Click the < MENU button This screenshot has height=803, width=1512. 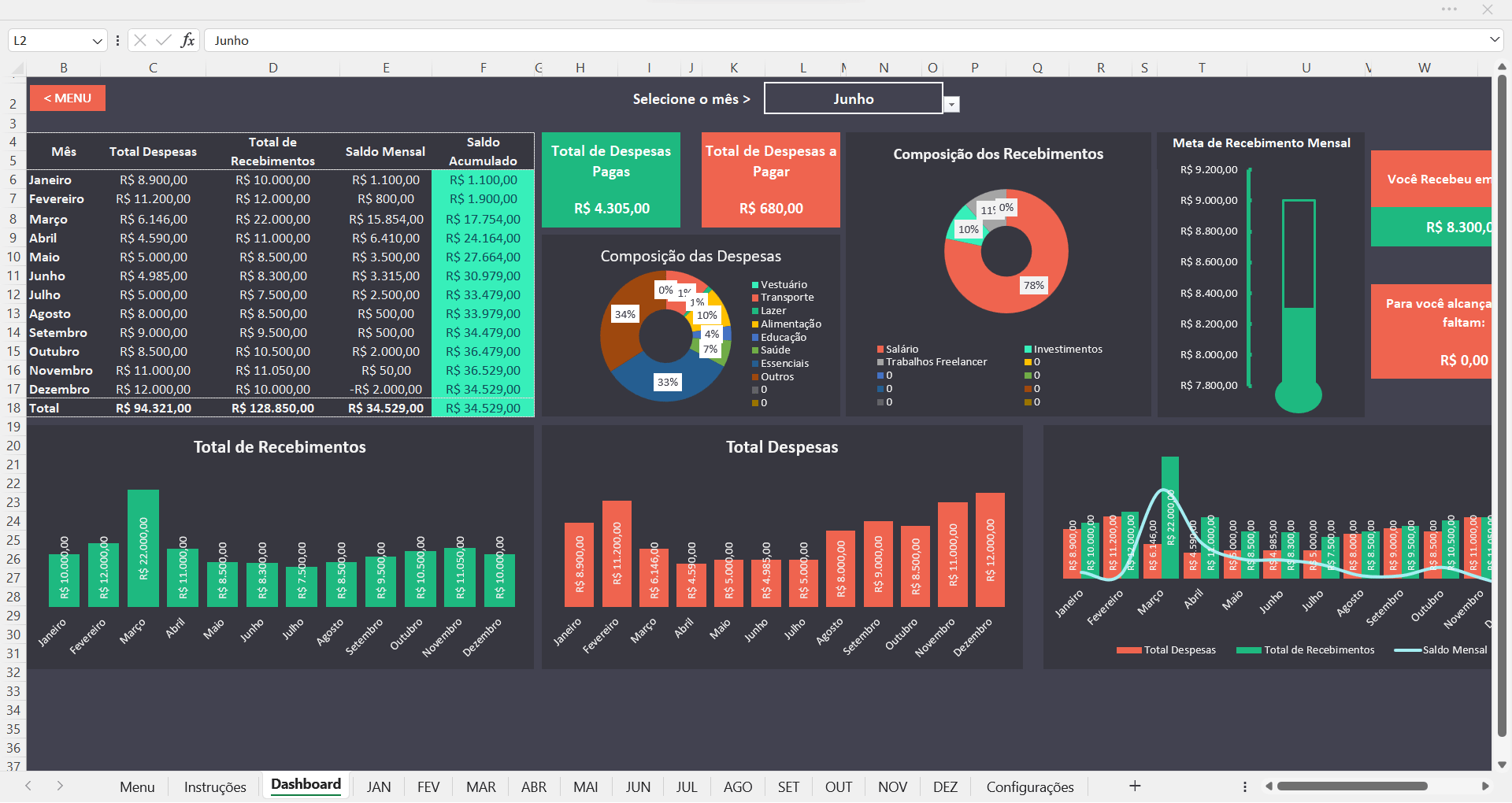[68, 98]
